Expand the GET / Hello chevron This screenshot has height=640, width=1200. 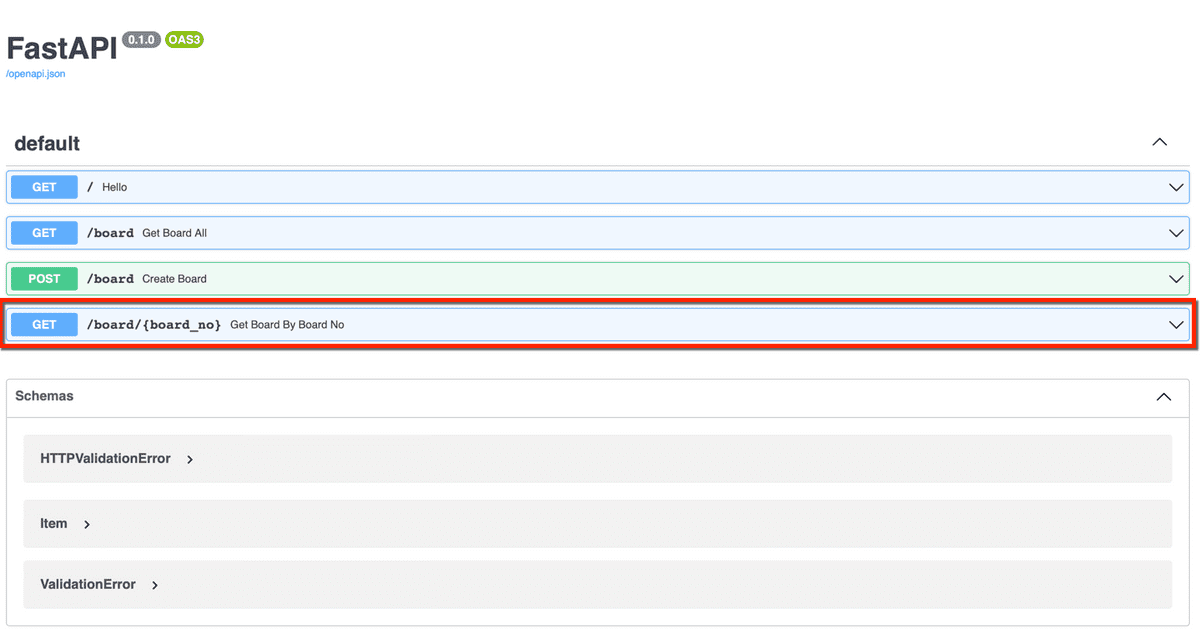click(1176, 187)
